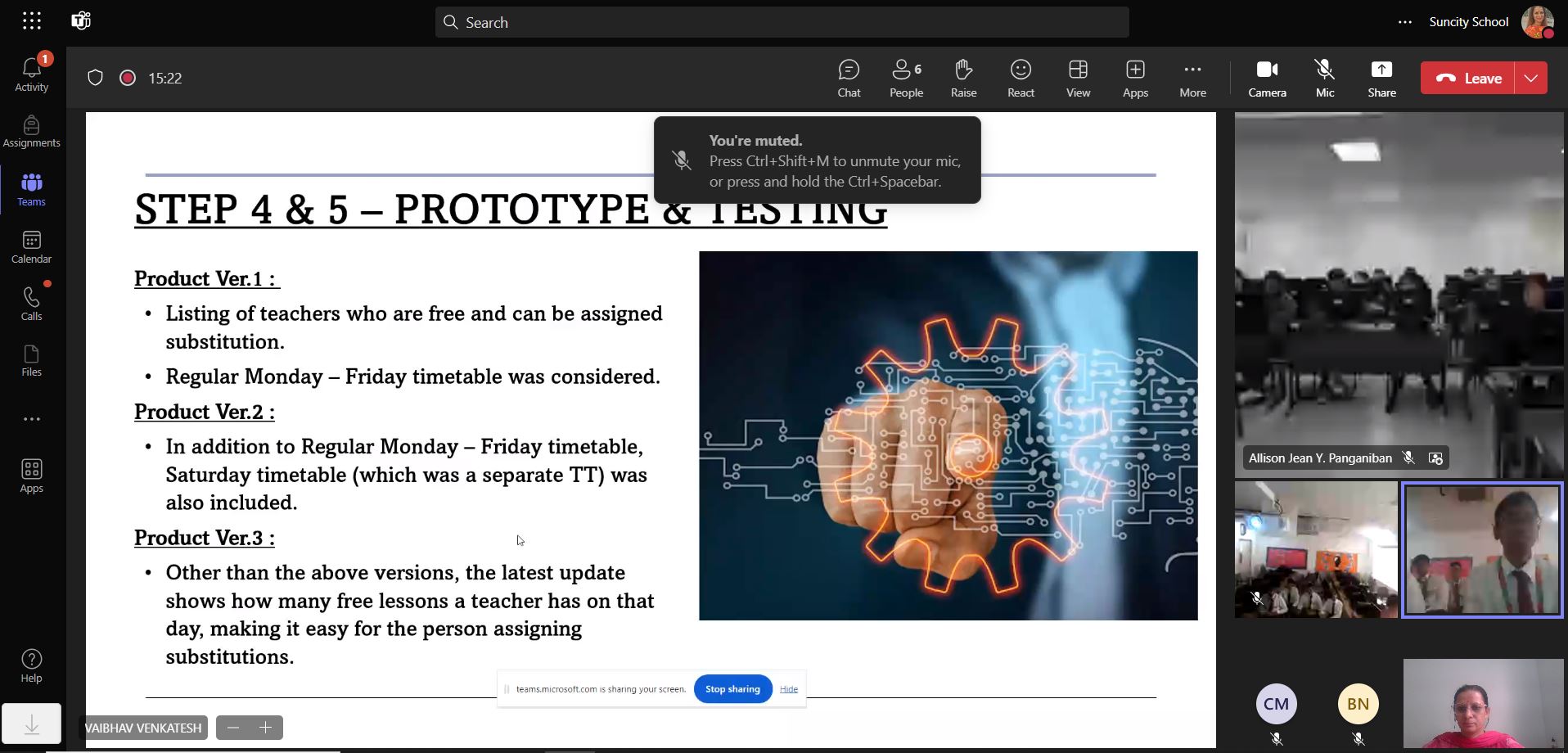The height and width of the screenshot is (753, 1568).
Task: Open the Activity feed in sidebar
Action: (32, 74)
